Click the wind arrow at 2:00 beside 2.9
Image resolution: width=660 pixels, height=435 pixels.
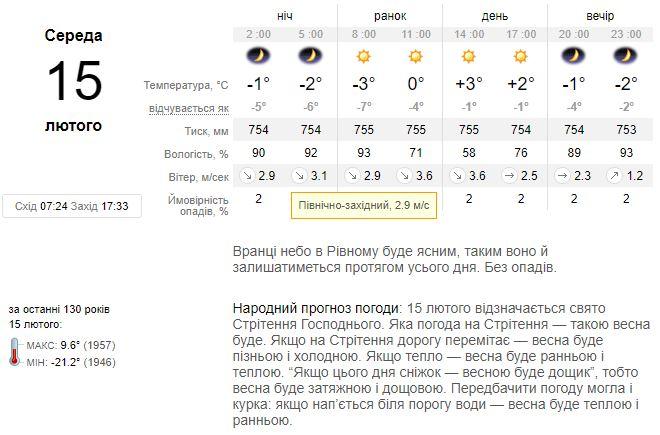247,176
